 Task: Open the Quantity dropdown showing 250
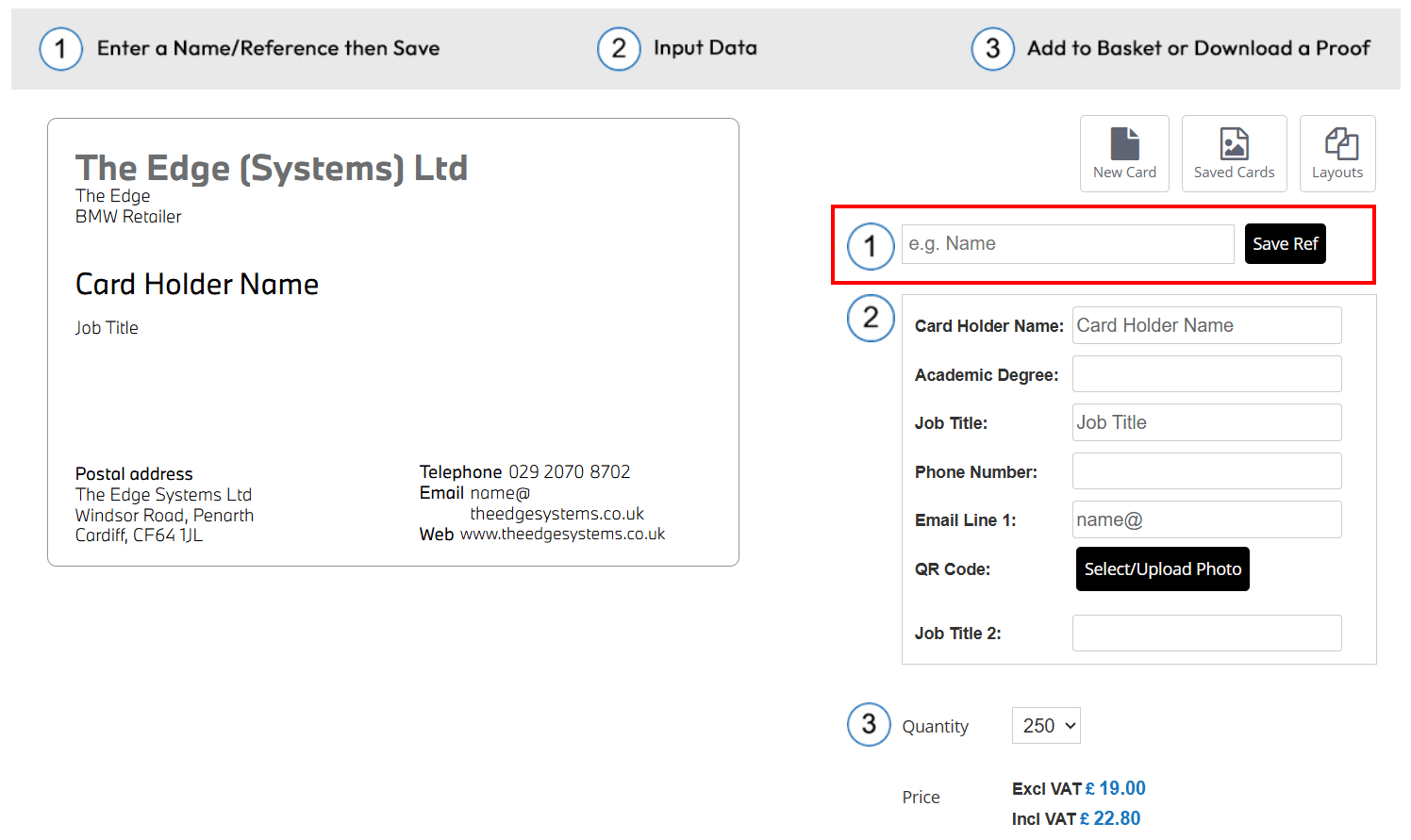(x=1046, y=726)
